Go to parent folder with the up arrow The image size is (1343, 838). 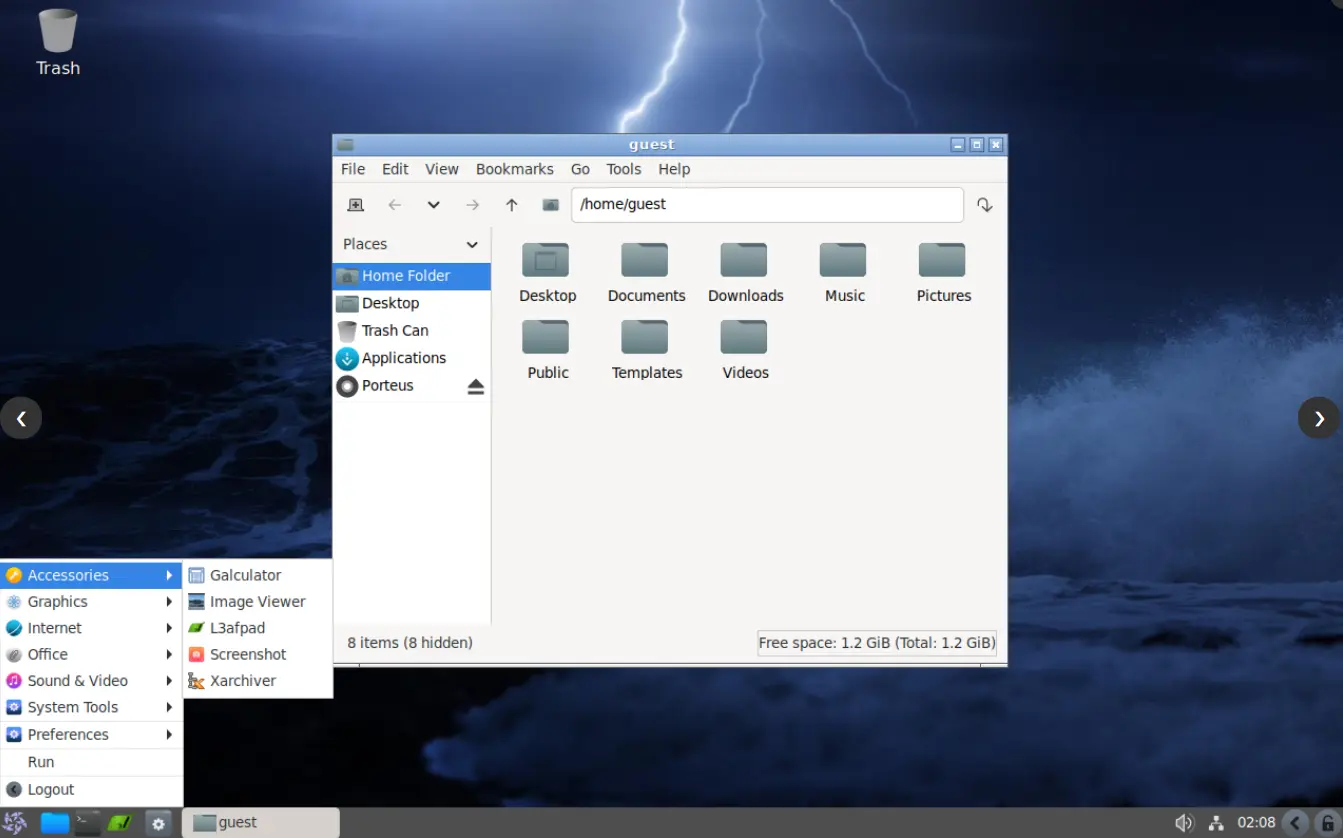511,205
